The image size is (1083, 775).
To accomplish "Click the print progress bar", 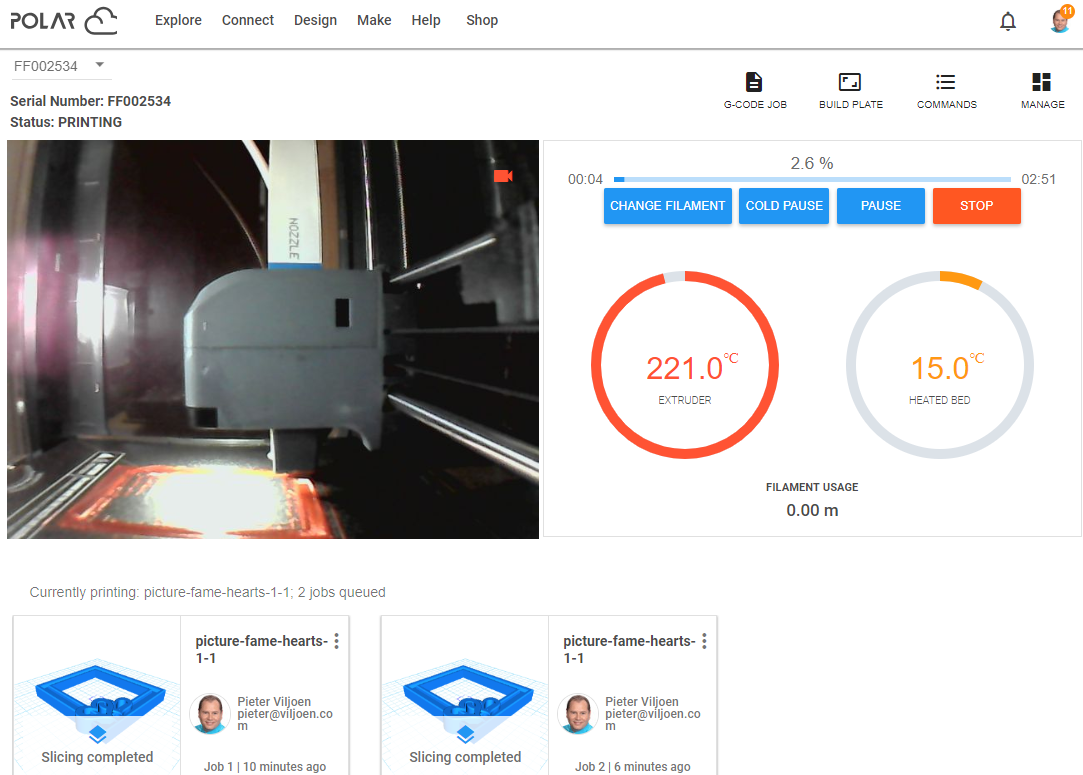I will pos(811,180).
